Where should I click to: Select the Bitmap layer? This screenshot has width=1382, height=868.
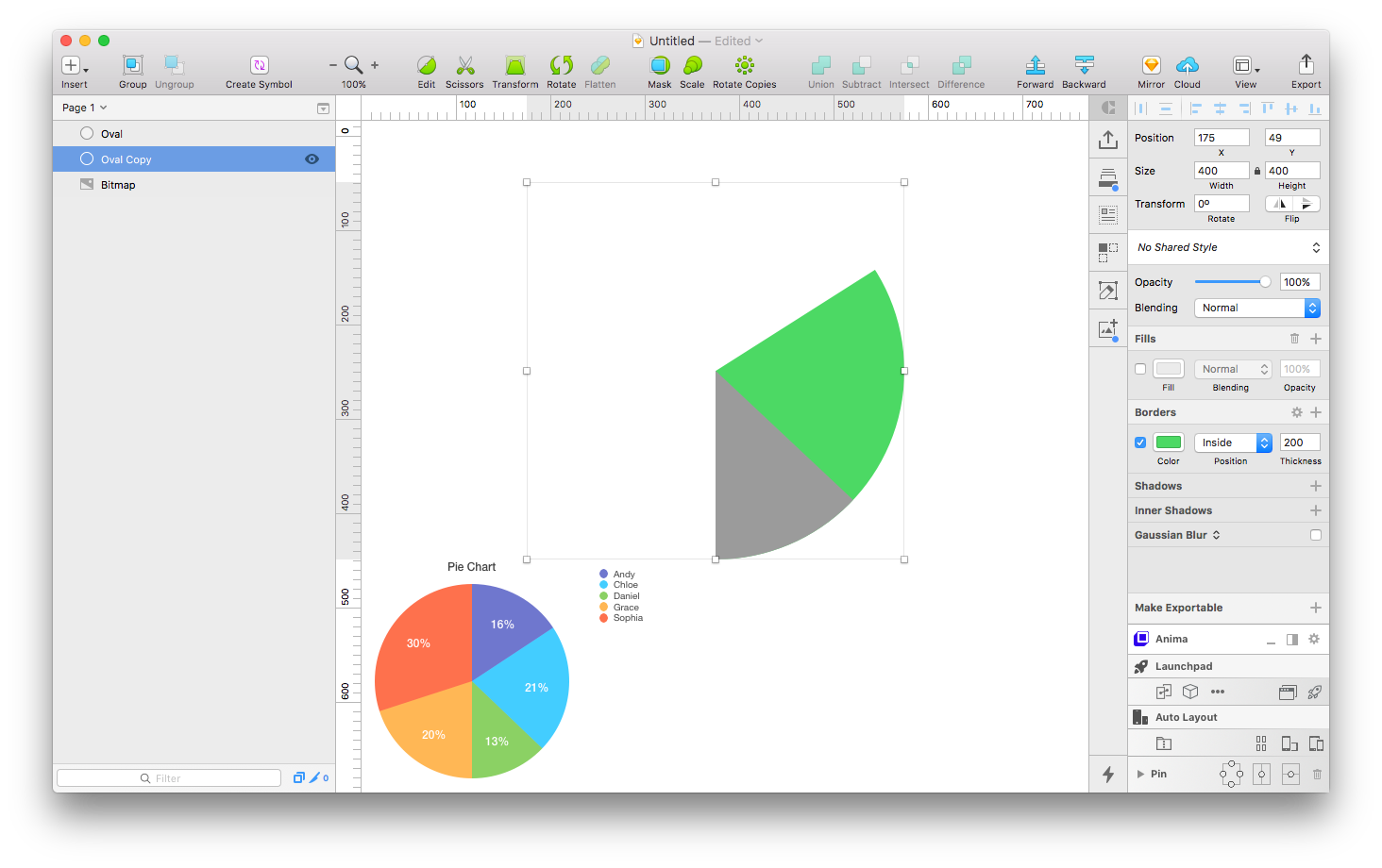coord(194,185)
